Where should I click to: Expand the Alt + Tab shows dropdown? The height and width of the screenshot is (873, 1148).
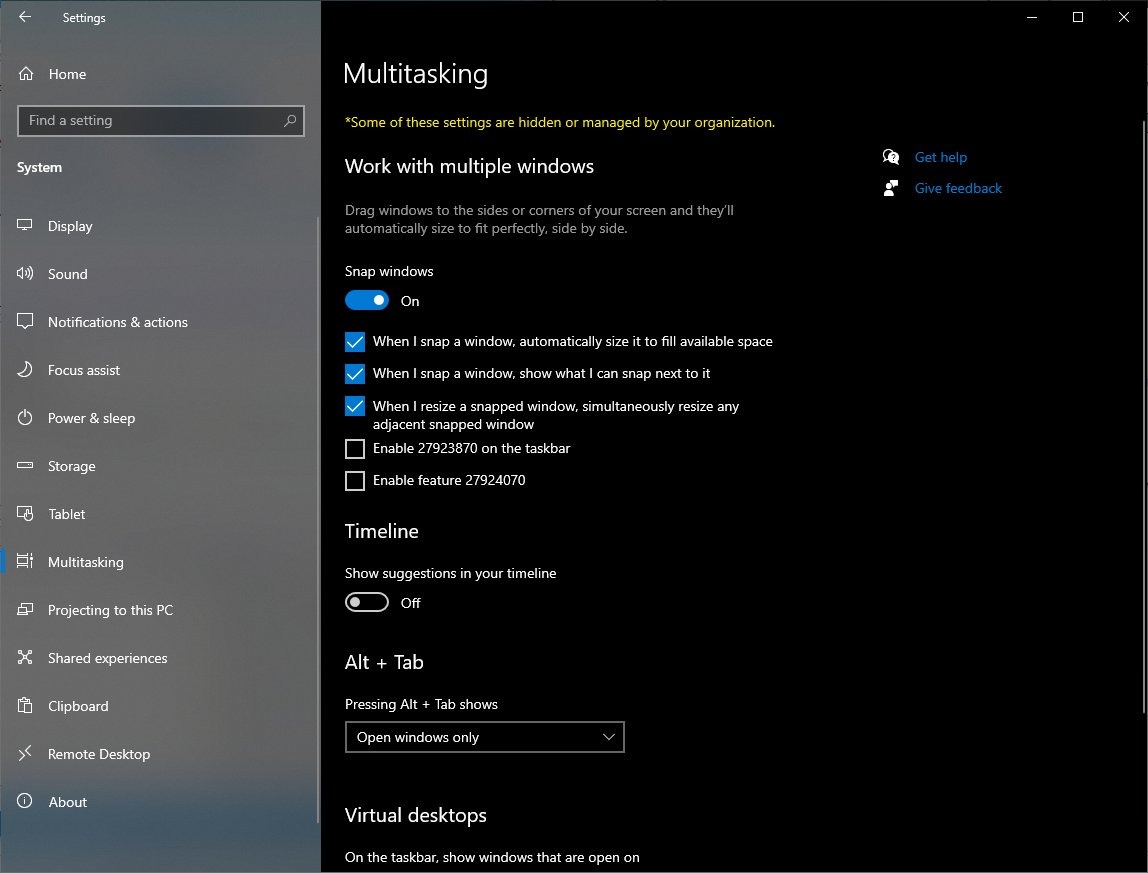tap(484, 738)
